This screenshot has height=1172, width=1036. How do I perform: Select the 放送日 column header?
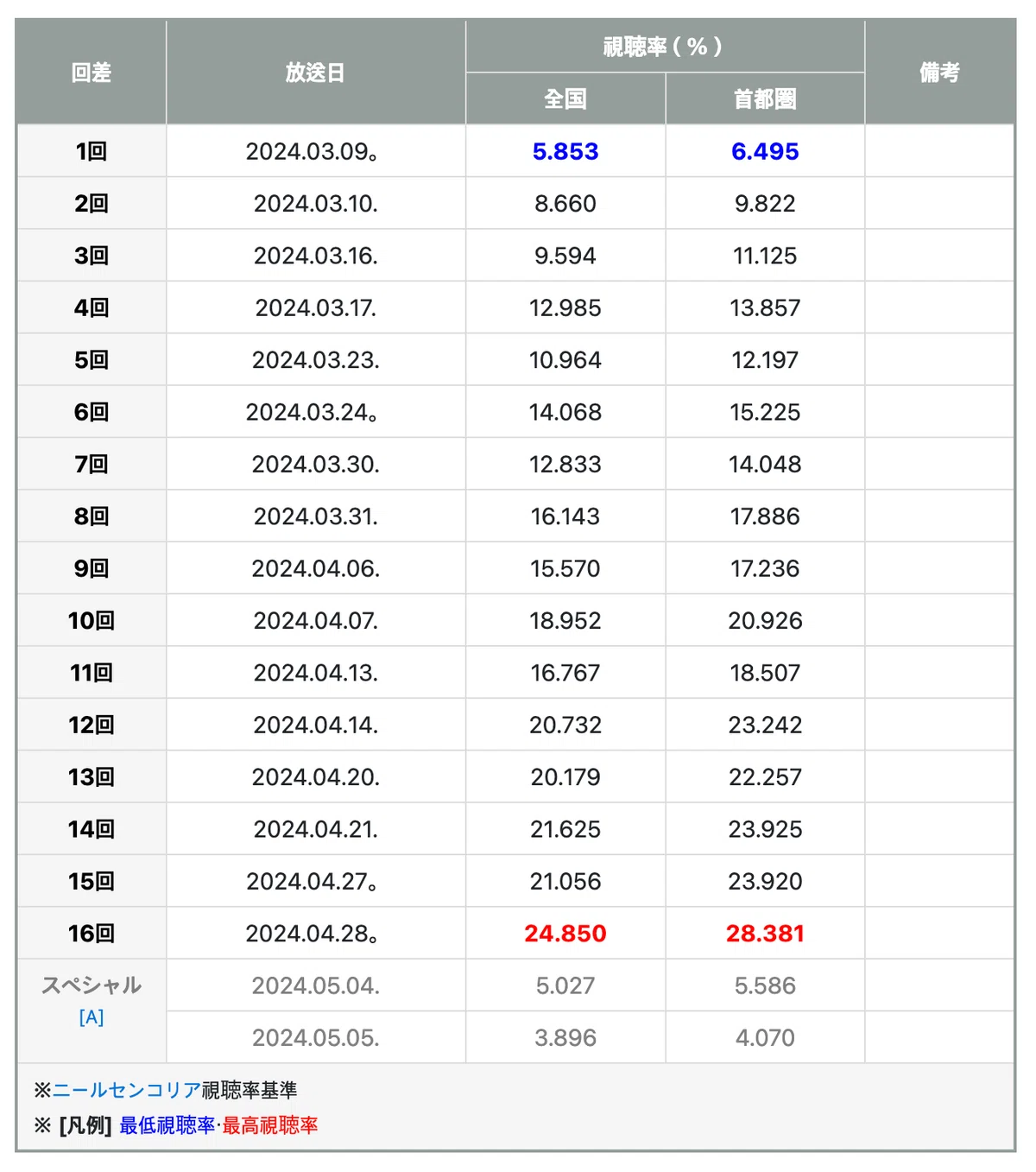click(x=316, y=73)
